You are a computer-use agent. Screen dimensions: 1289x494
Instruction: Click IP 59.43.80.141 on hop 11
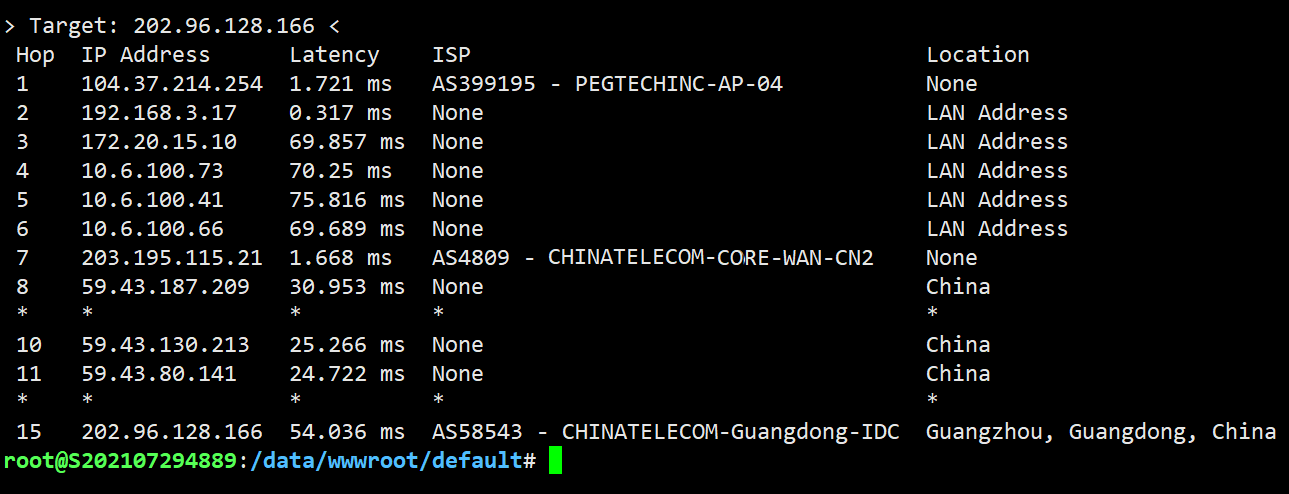click(159, 374)
